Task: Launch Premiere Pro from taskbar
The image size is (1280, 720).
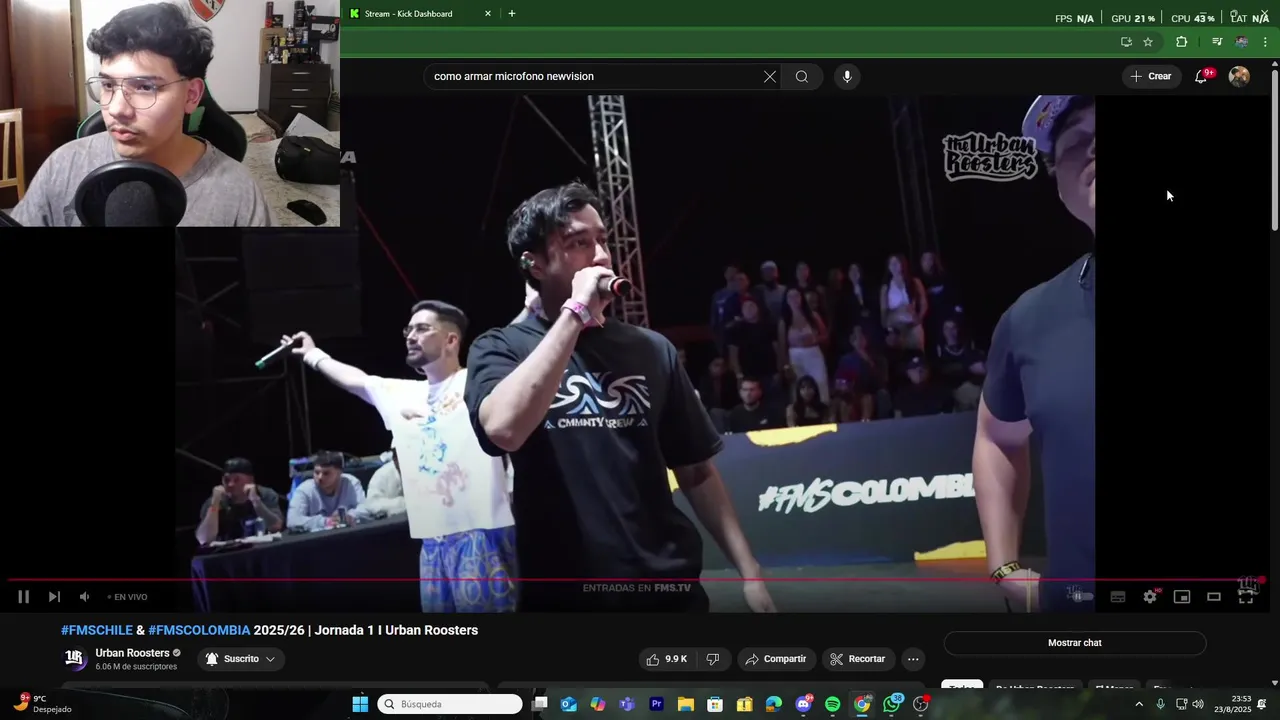Action: point(656,704)
